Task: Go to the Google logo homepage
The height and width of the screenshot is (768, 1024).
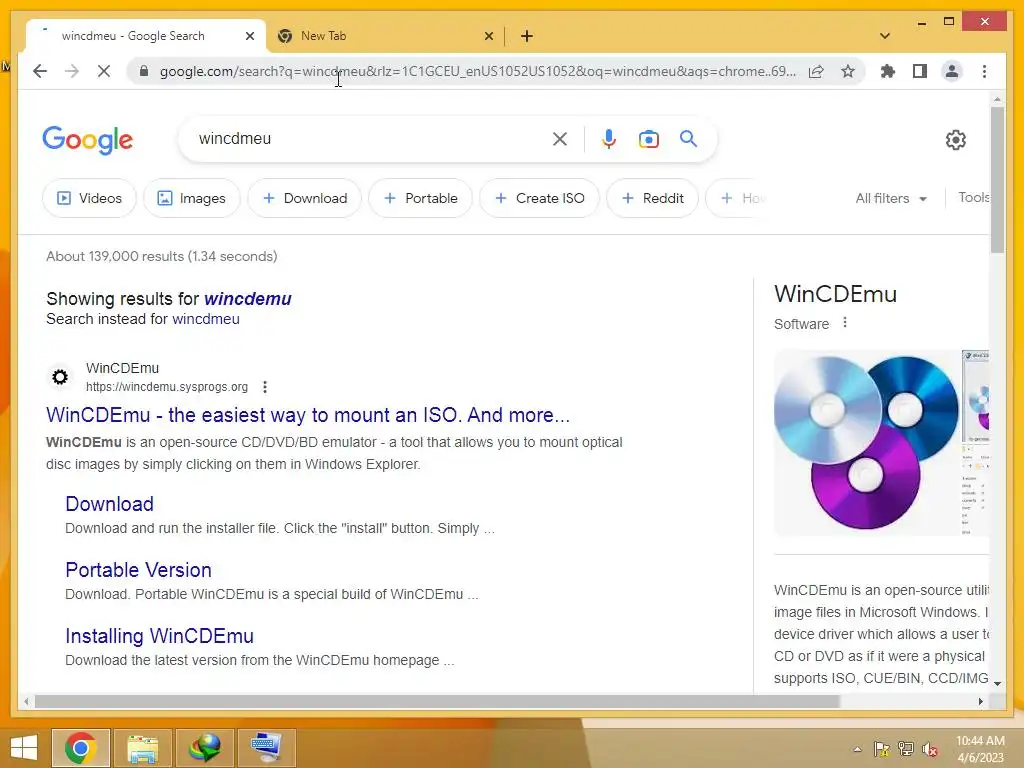Action: pyautogui.click(x=88, y=140)
